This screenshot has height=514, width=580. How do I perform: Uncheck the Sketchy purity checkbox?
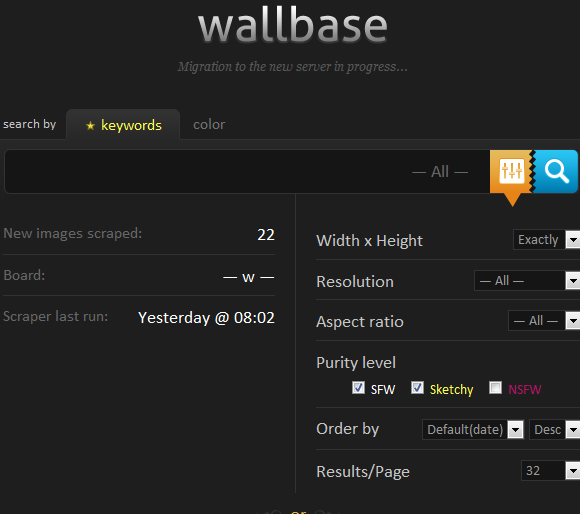coord(417,388)
